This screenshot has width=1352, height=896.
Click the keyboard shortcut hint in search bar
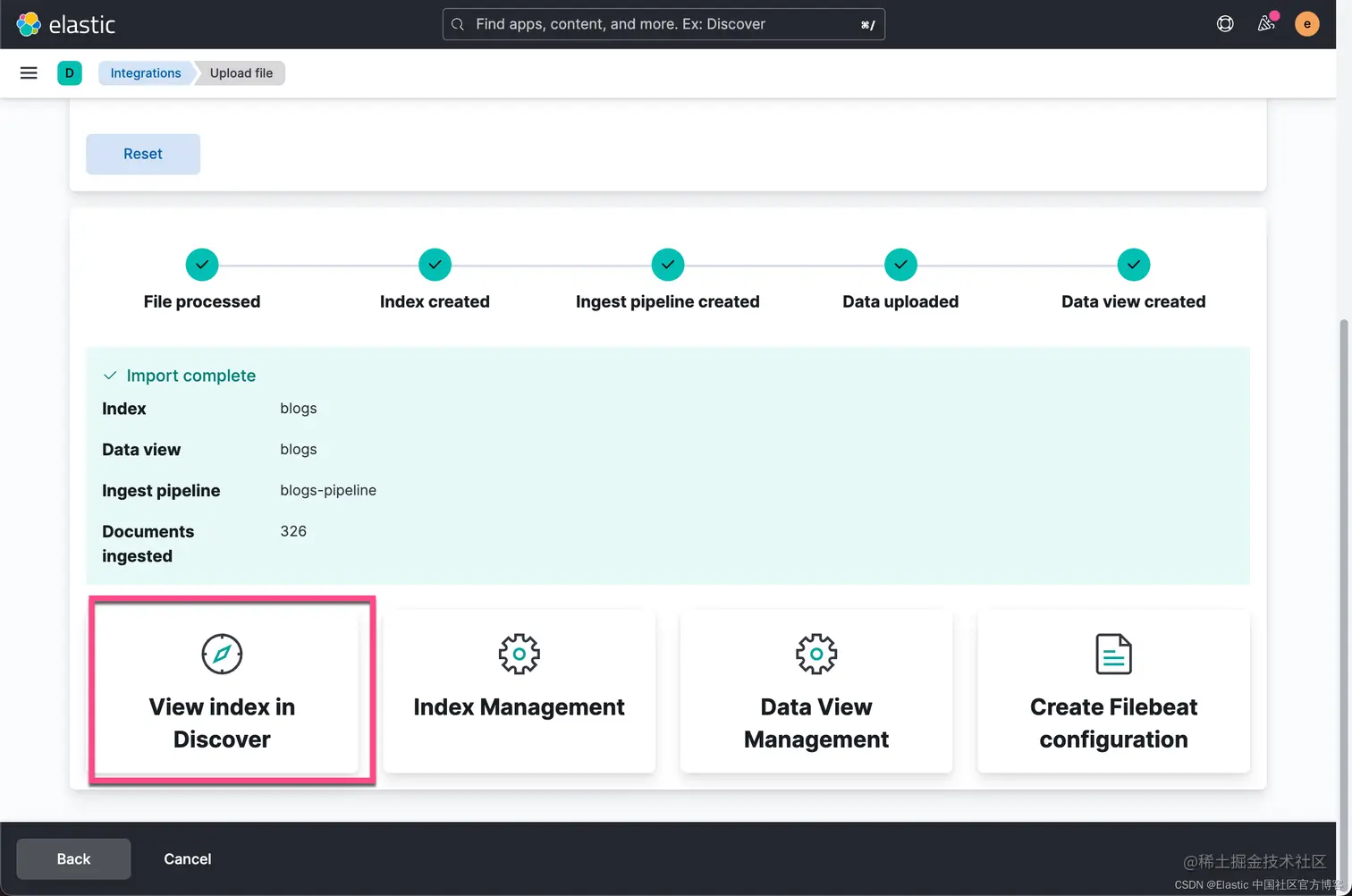pyautogui.click(x=867, y=25)
